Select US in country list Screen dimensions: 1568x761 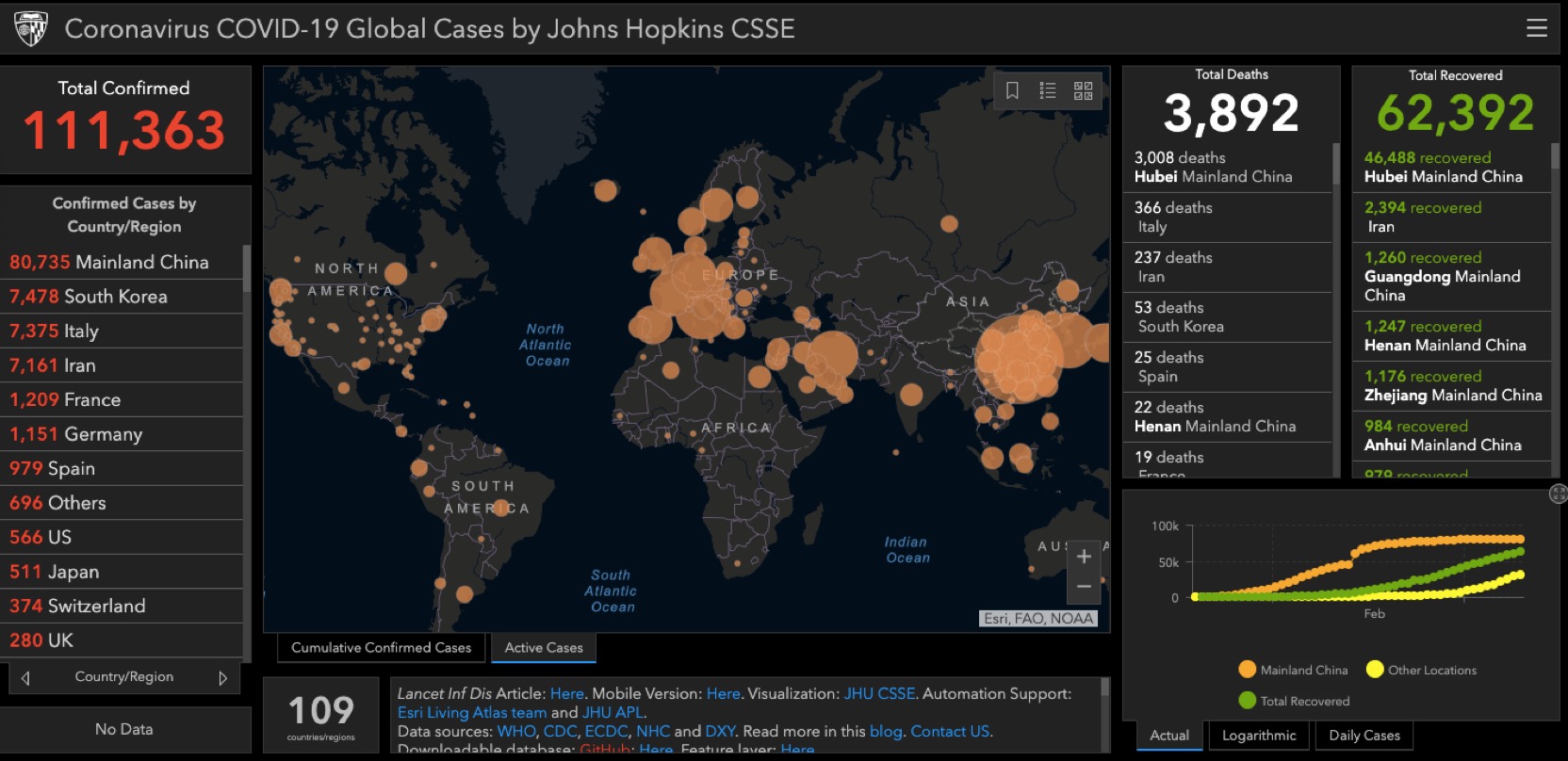point(122,537)
